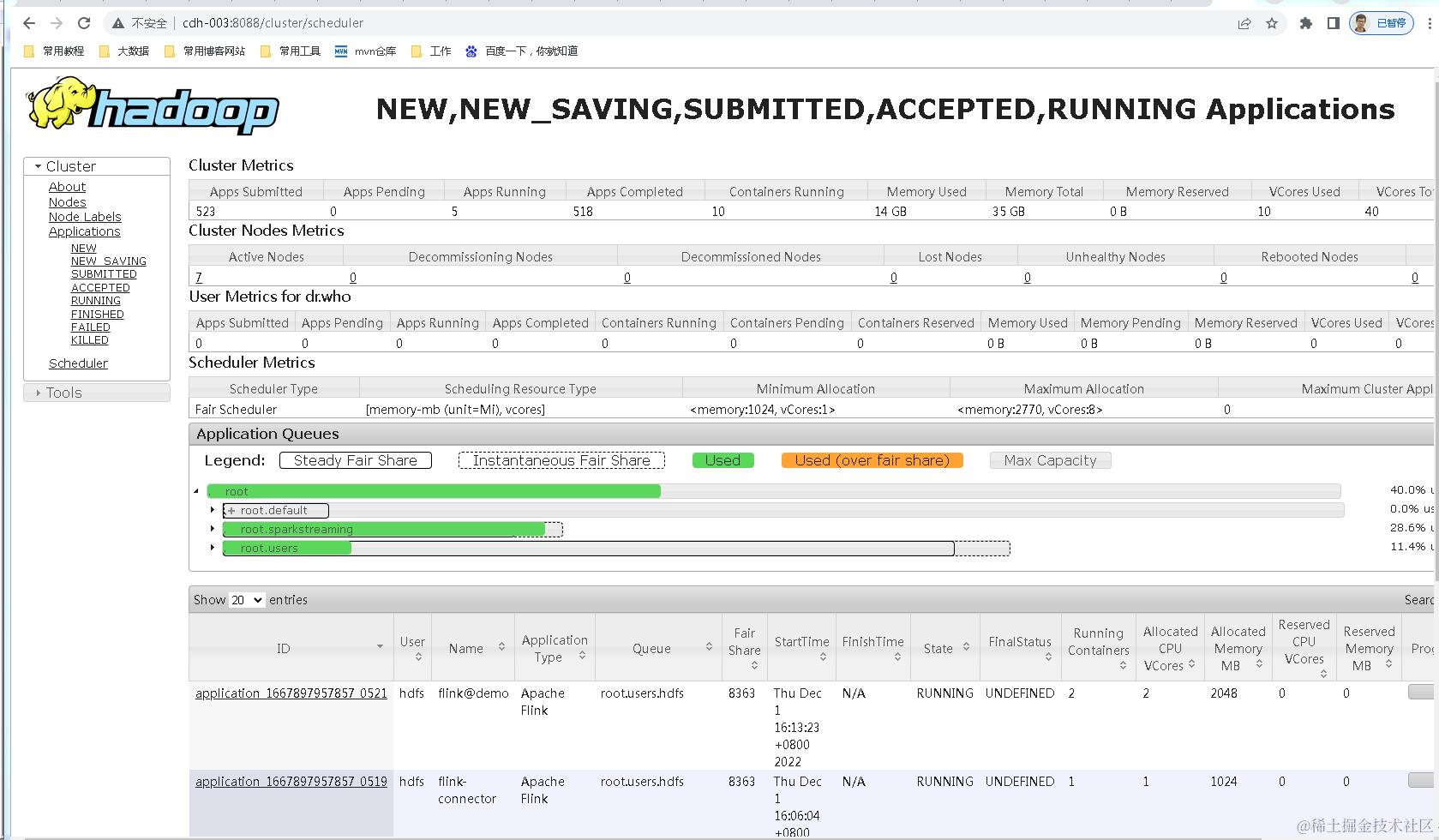Click the expand arrow beside root.users queue
The image size is (1439, 840).
click(213, 548)
